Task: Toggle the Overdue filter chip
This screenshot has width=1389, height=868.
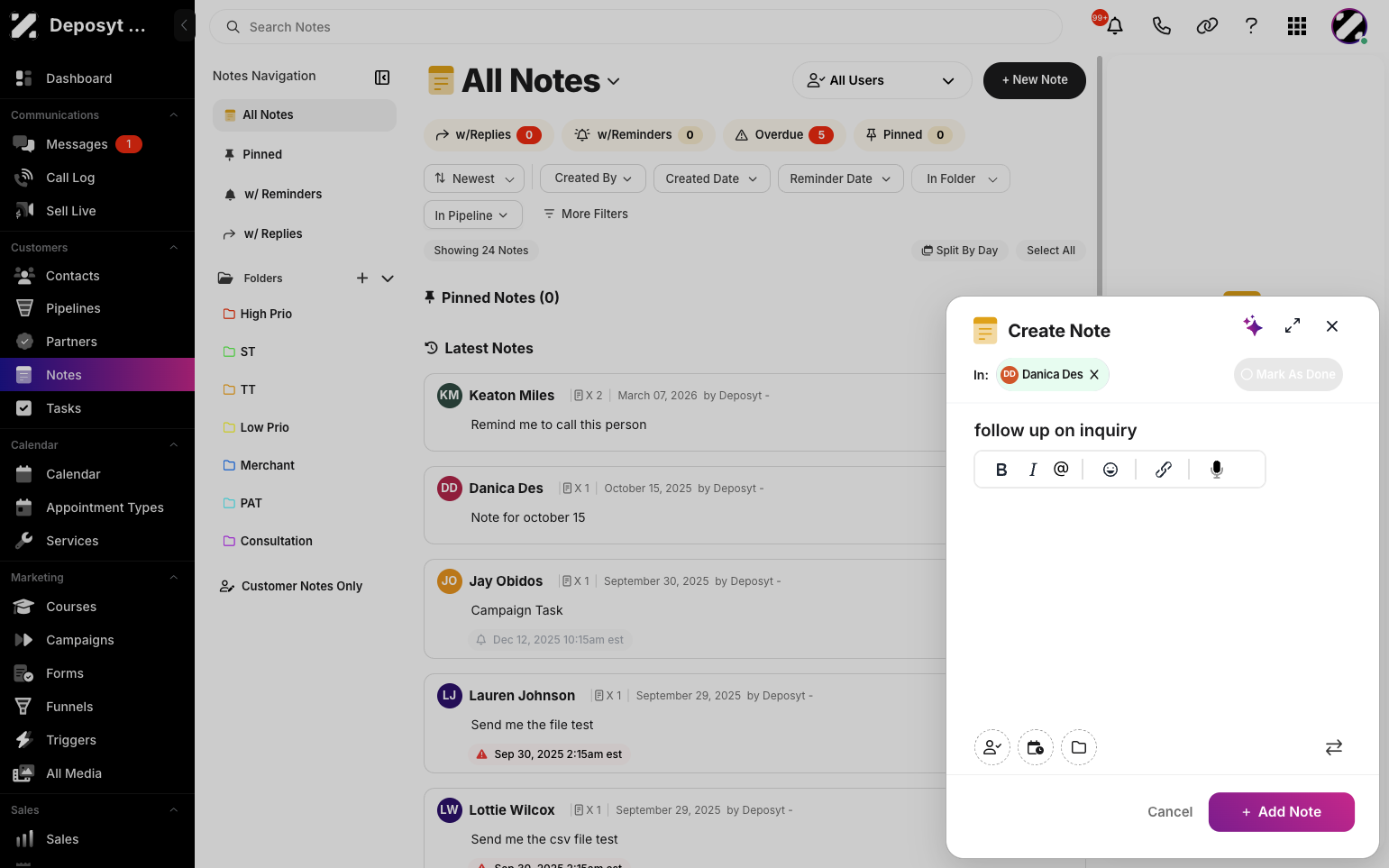Action: click(x=784, y=135)
